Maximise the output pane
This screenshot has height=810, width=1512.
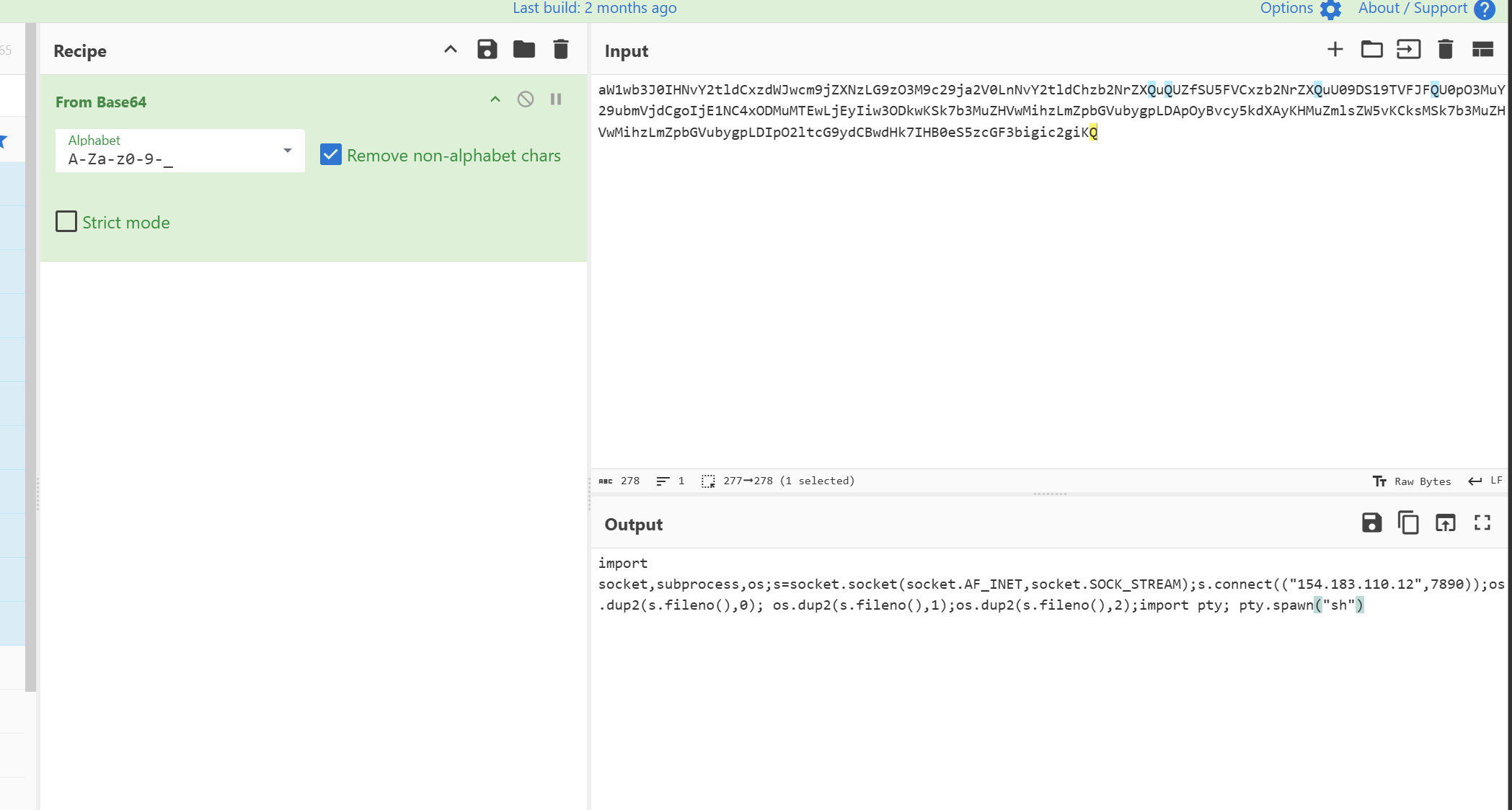tap(1482, 523)
